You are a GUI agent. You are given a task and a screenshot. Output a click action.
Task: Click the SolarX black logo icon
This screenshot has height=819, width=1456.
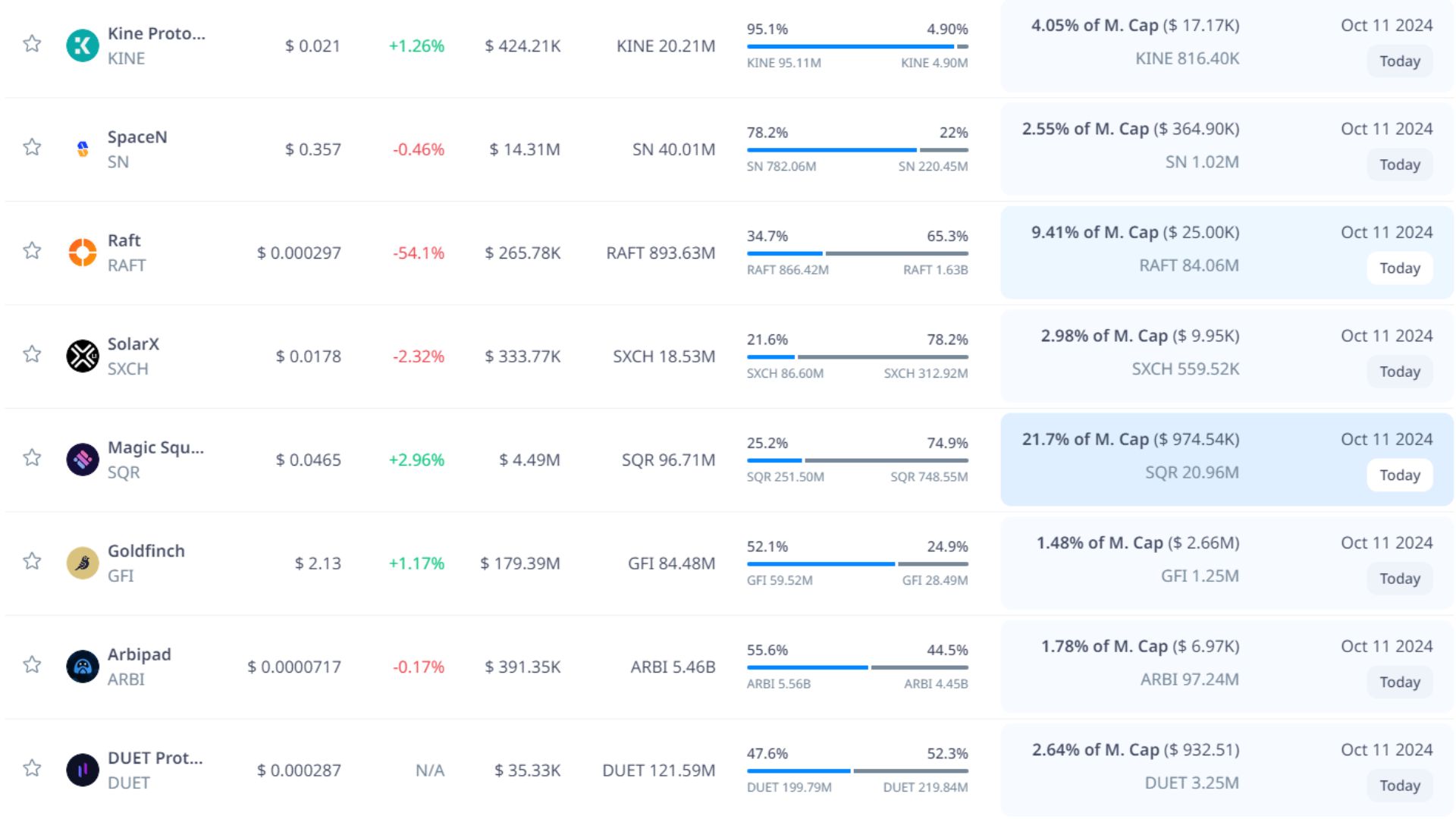(x=83, y=356)
